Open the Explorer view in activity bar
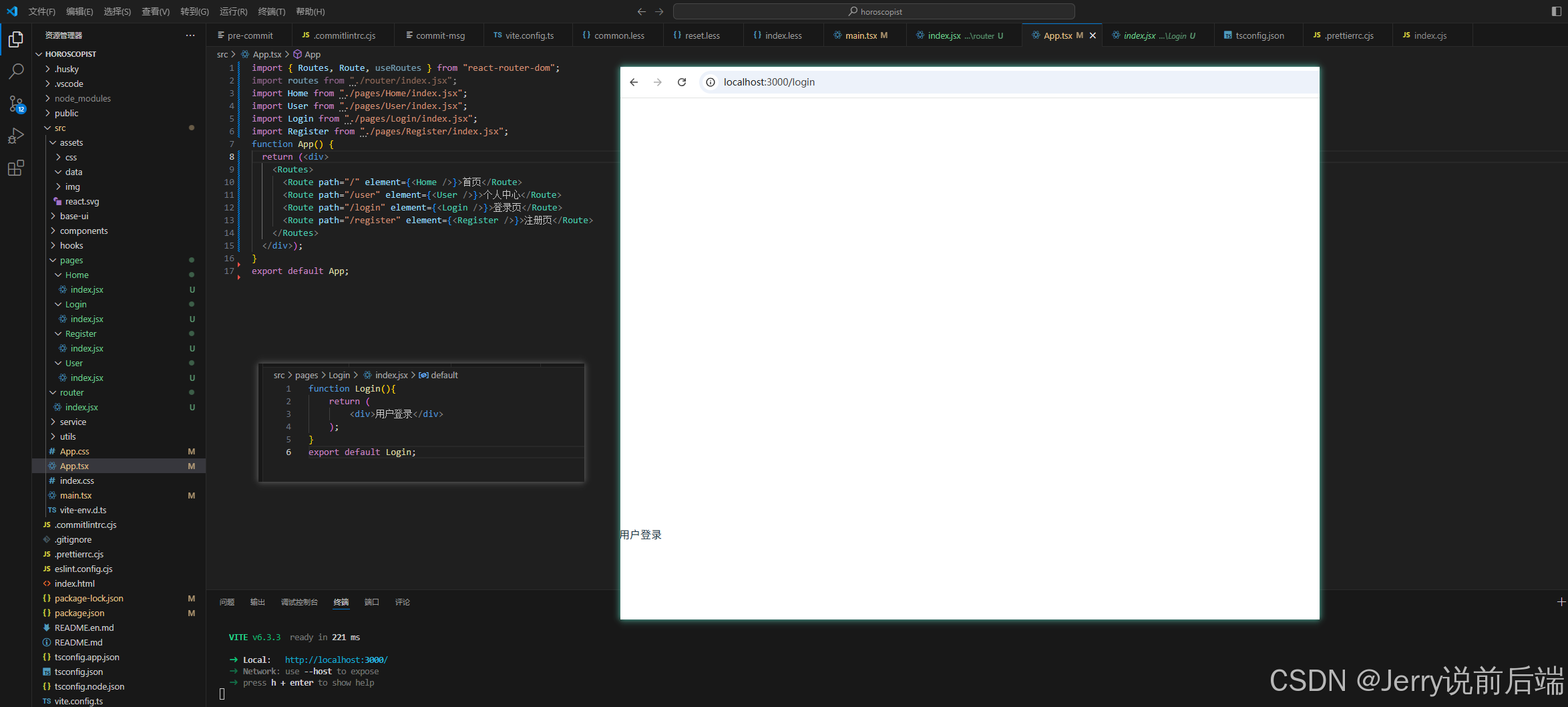 tap(16, 40)
